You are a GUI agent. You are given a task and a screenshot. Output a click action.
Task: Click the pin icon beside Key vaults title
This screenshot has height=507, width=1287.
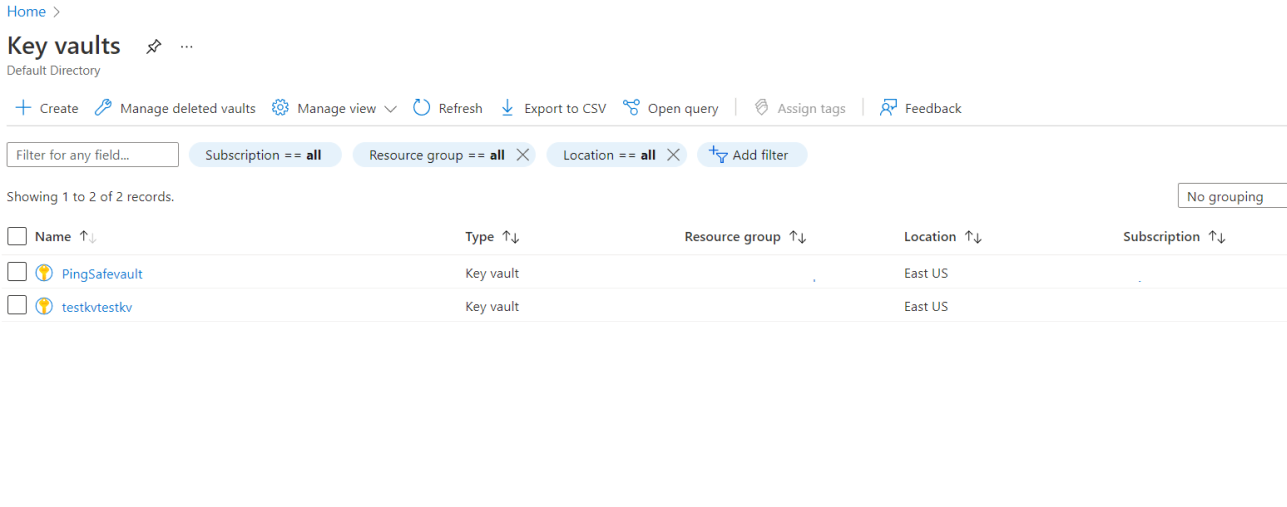pos(153,46)
